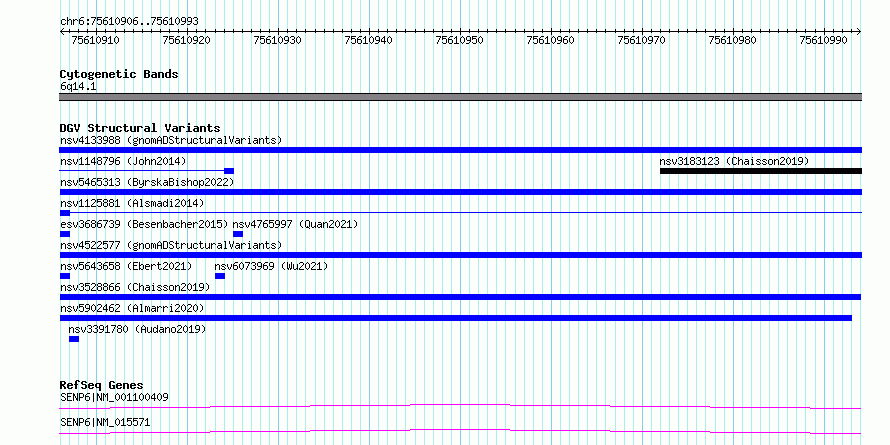Click esv3686739 (Besenbacher2015) label

tap(144, 224)
